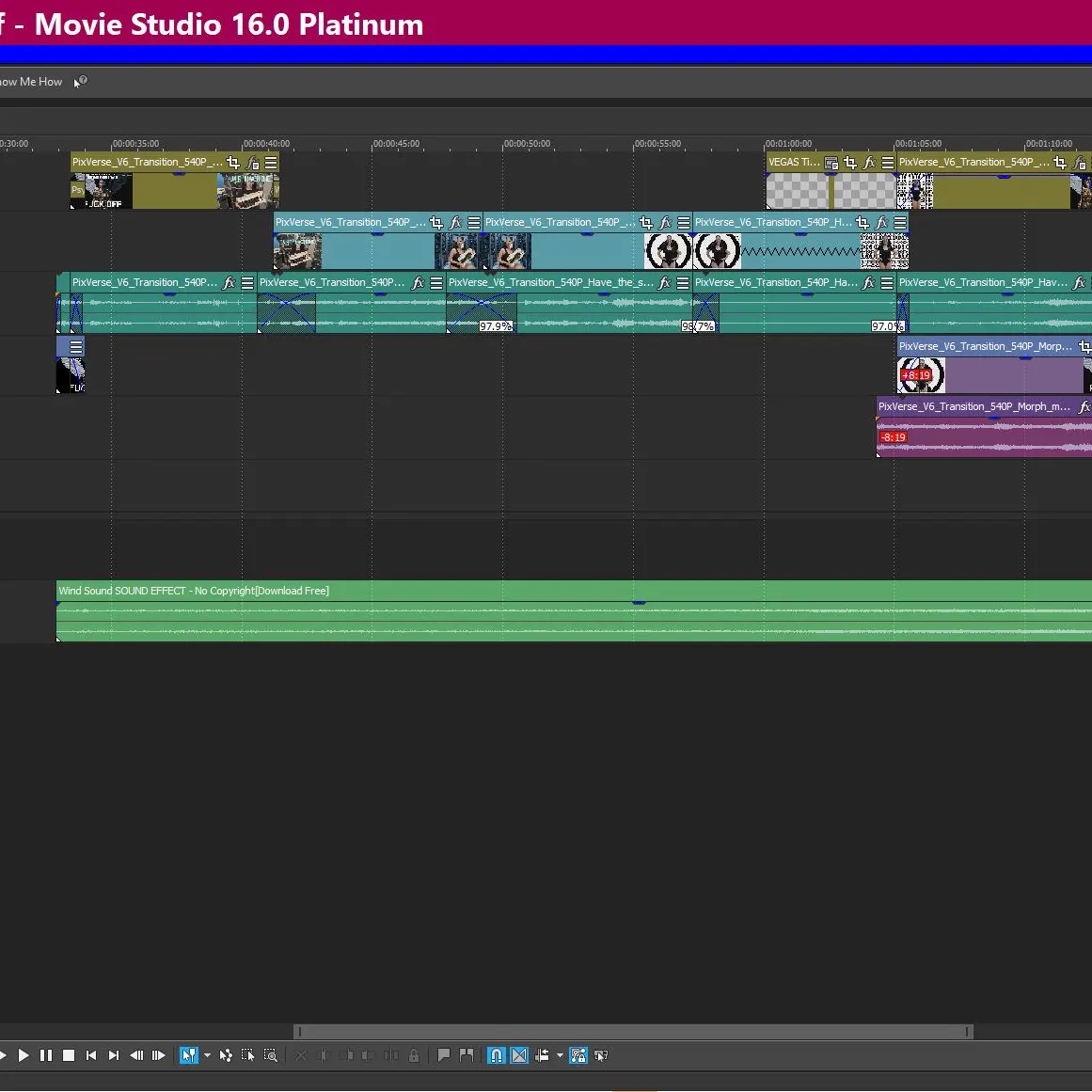Click the help pointer icon beside Show Me How

tap(80, 82)
